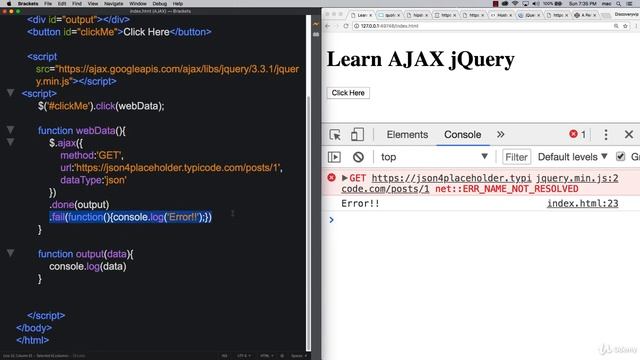Click the 'Error!!' console log text
This screenshot has height=360, width=640.
[x=360, y=203]
